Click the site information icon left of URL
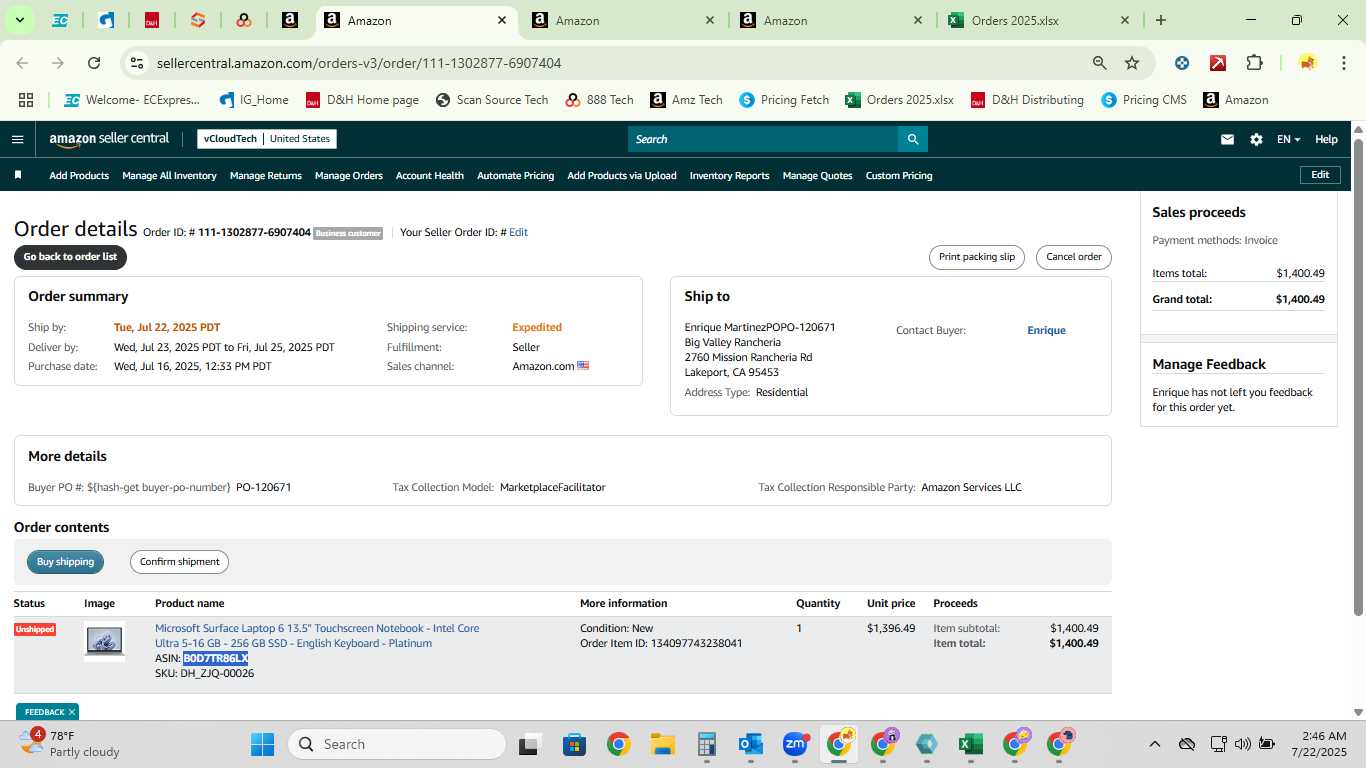 137,63
